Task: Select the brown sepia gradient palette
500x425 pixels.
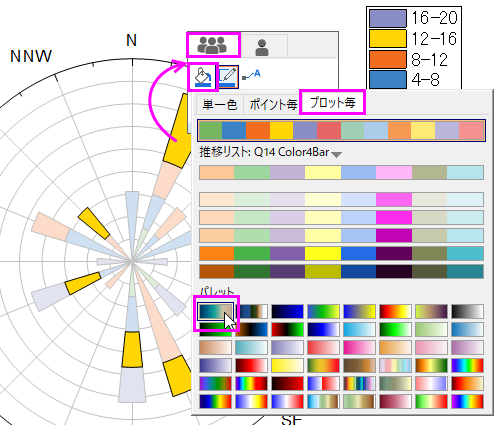Action: tap(359, 365)
